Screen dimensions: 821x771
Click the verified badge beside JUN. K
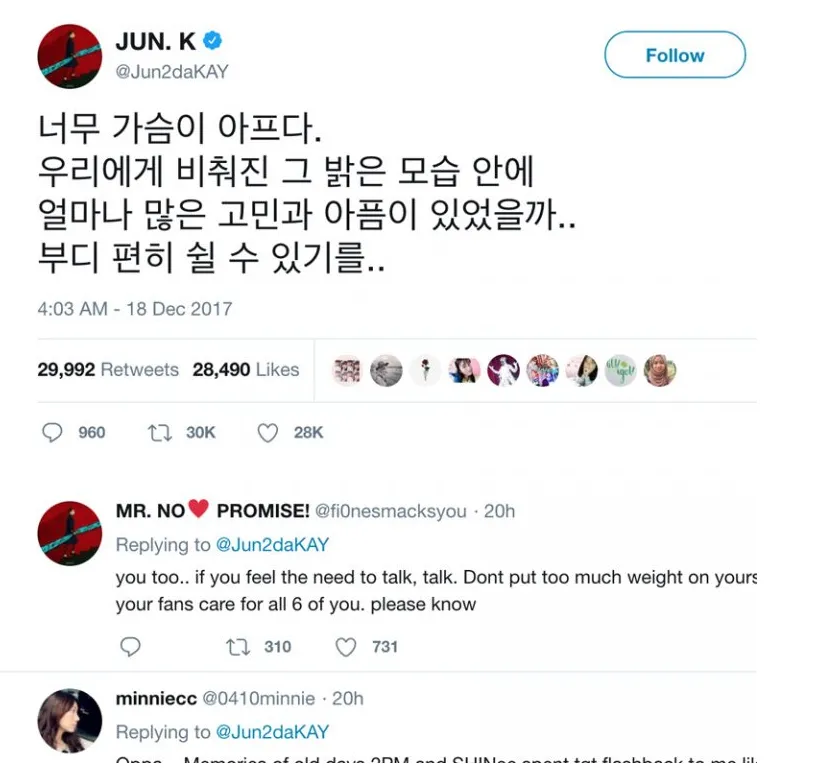212,40
